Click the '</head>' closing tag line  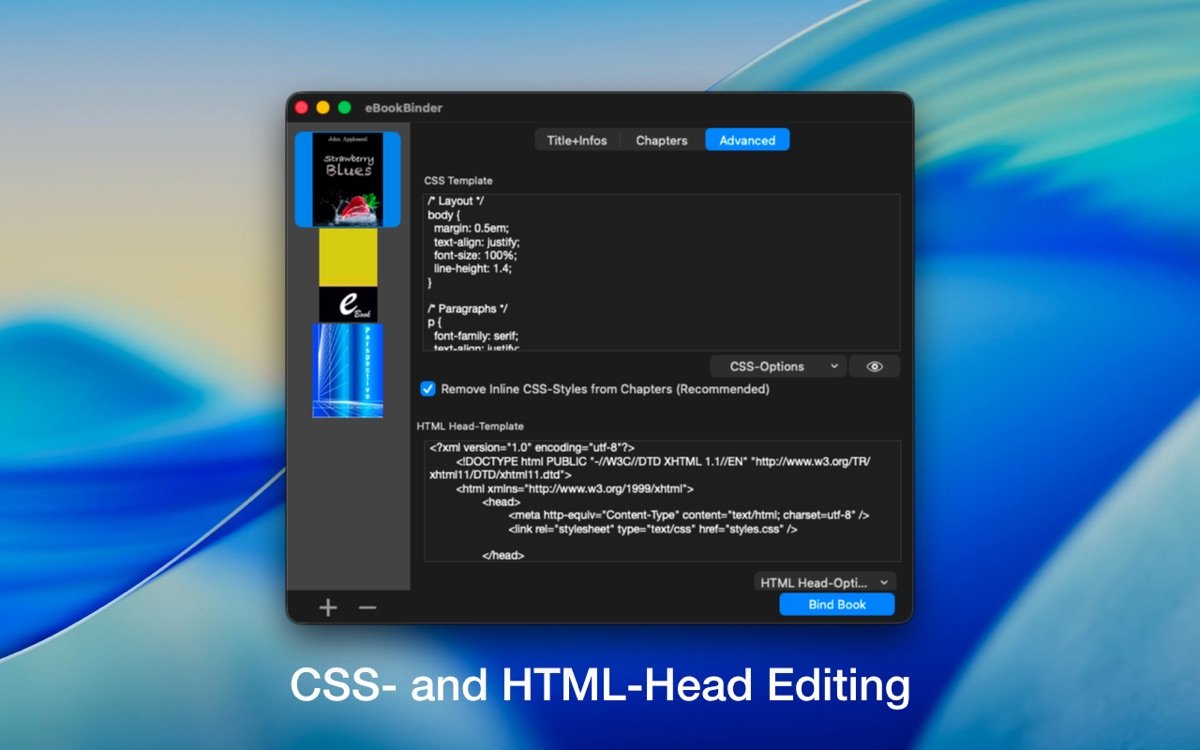pos(503,555)
